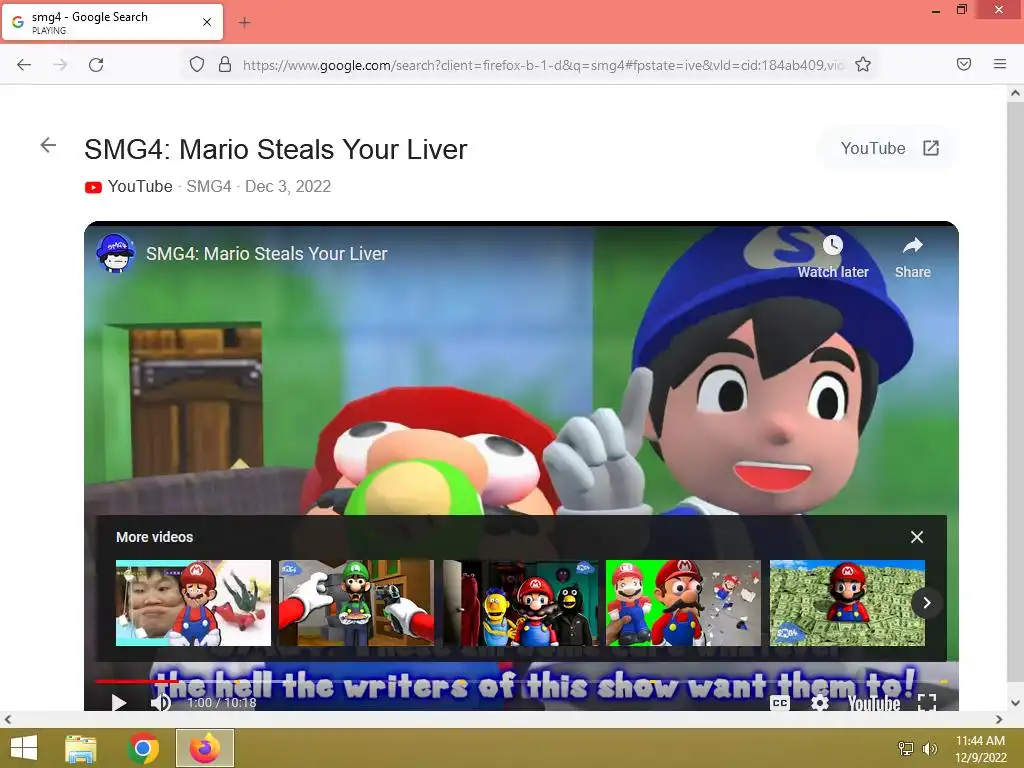Open the system volume speaker icon
The height and width of the screenshot is (768, 1024).
929,748
